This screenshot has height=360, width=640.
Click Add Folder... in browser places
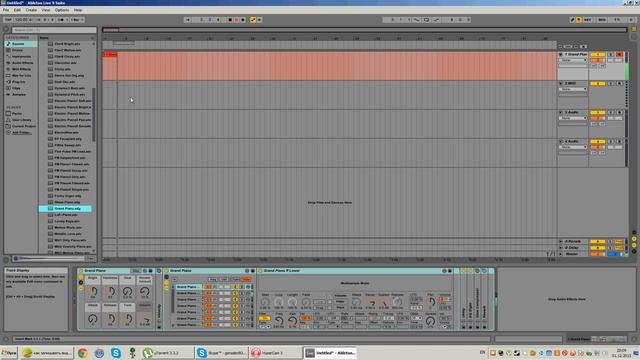point(21,132)
